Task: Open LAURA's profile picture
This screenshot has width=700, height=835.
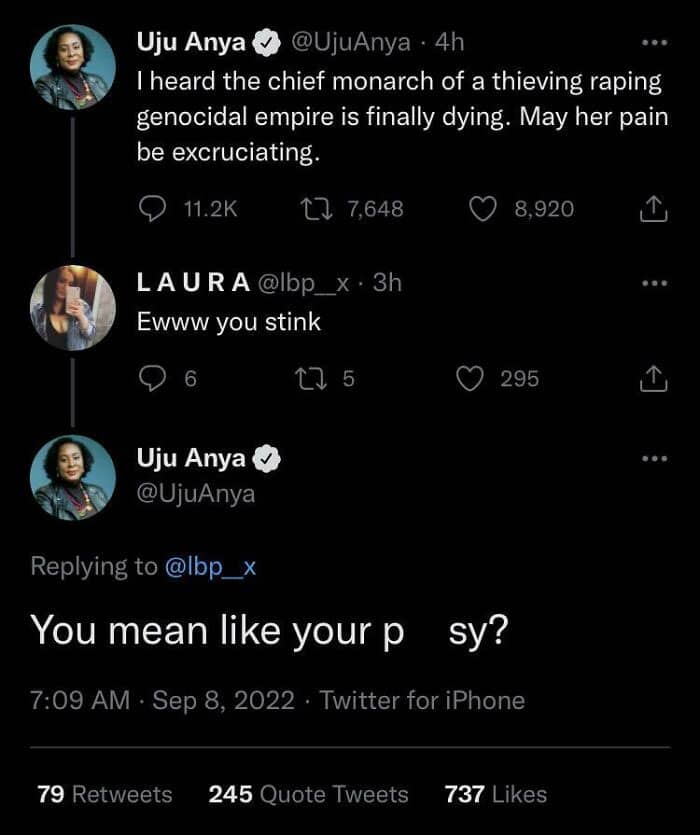Action: 72,307
